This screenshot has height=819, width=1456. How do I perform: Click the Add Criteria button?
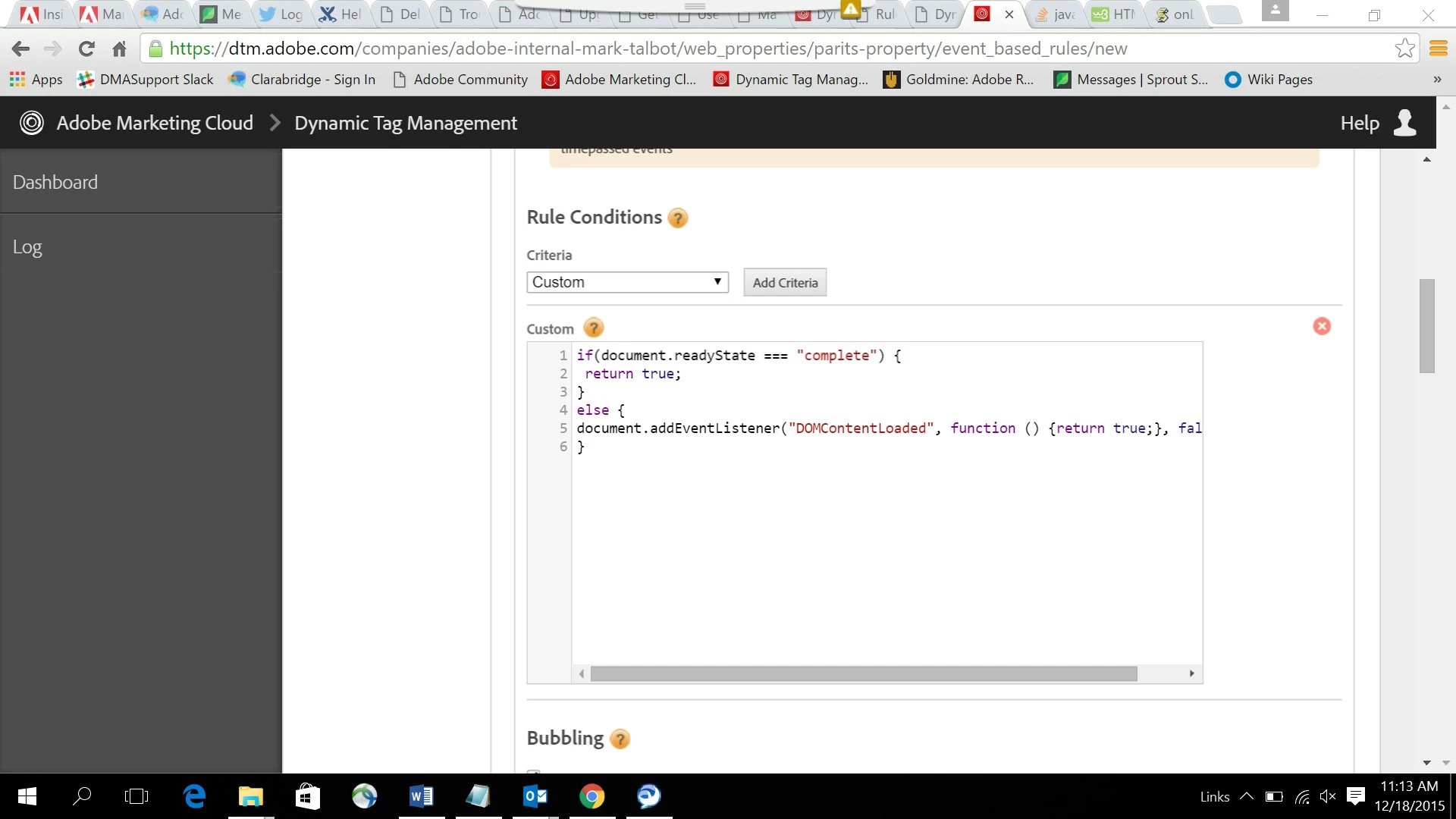tap(785, 282)
